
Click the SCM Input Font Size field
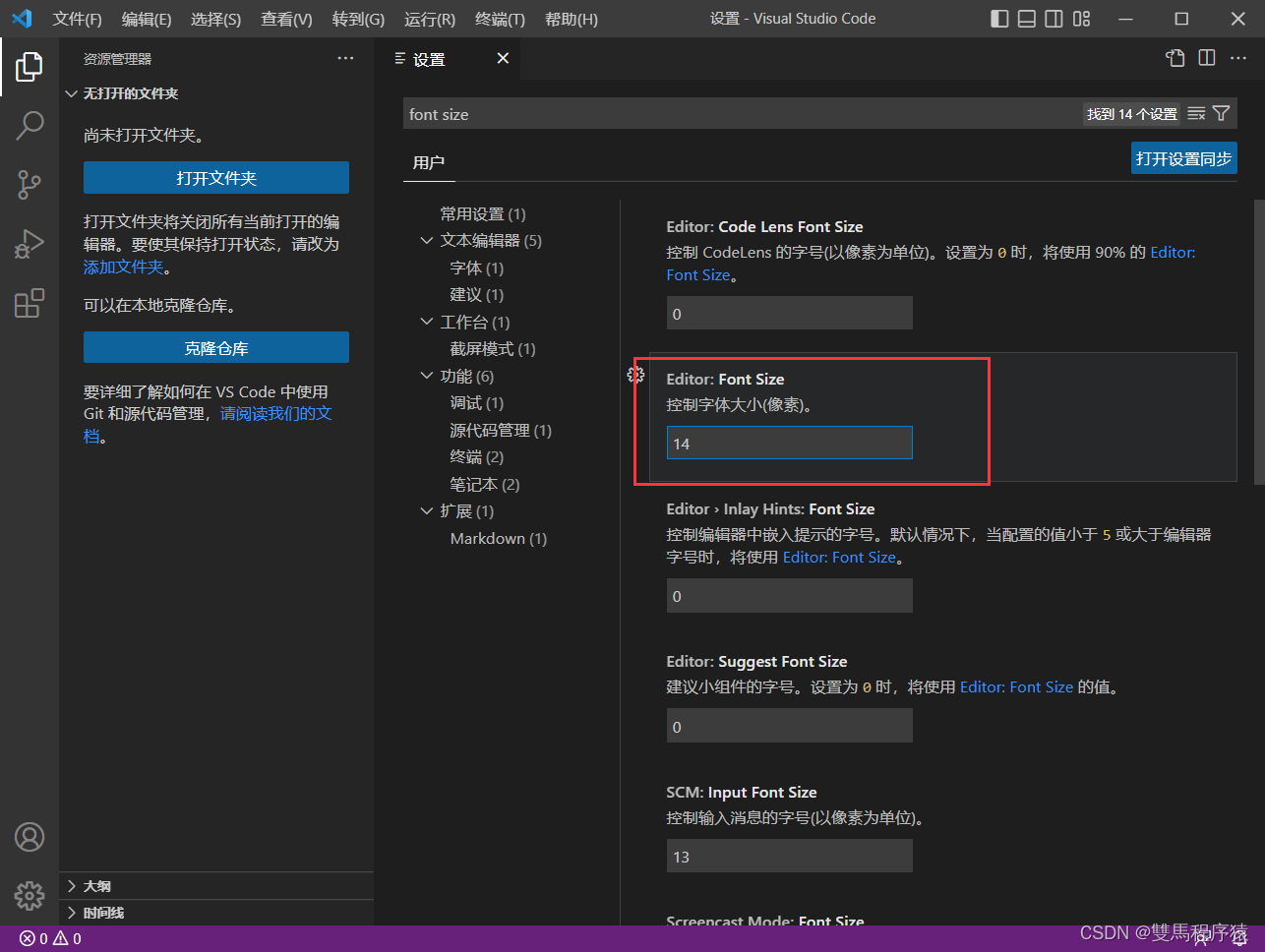pyautogui.click(x=790, y=857)
